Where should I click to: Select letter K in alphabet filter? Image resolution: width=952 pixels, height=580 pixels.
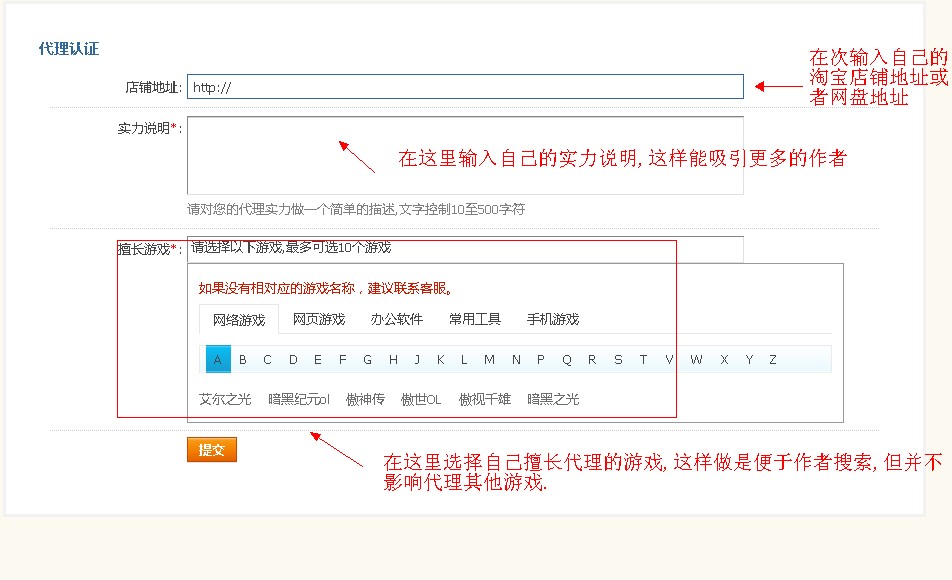(x=441, y=360)
